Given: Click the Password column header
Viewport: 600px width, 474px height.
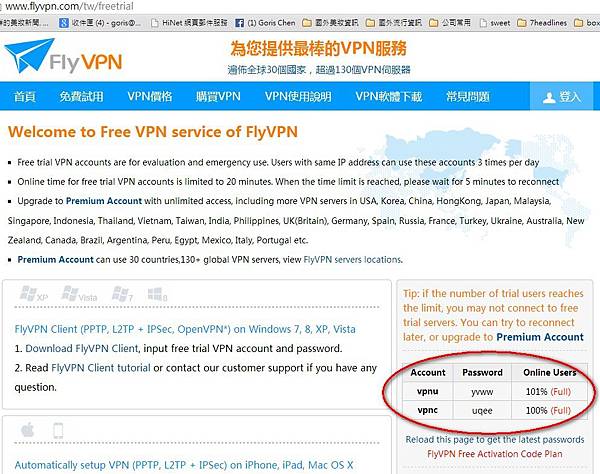Looking at the screenshot, I should 482,373.
